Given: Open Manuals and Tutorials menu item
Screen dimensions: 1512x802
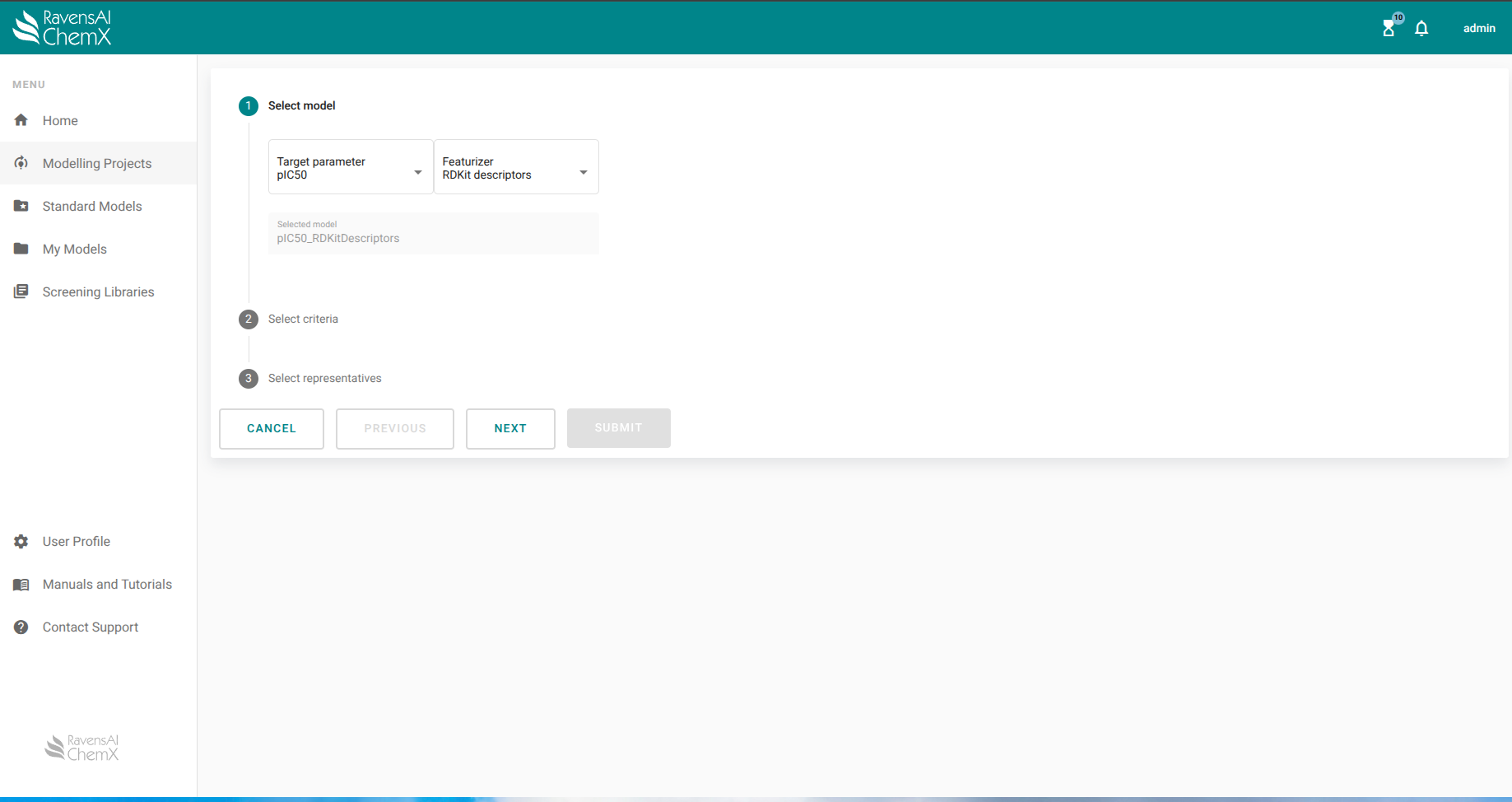Looking at the screenshot, I should pyautogui.click(x=107, y=584).
